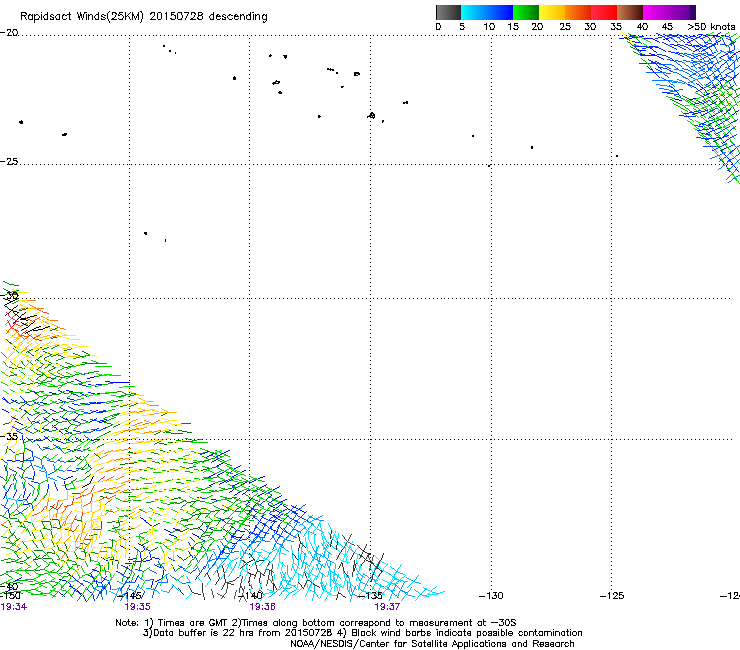Click the 'Times are GMT' note line
Screen dimensions: 740x650
coord(316,623)
